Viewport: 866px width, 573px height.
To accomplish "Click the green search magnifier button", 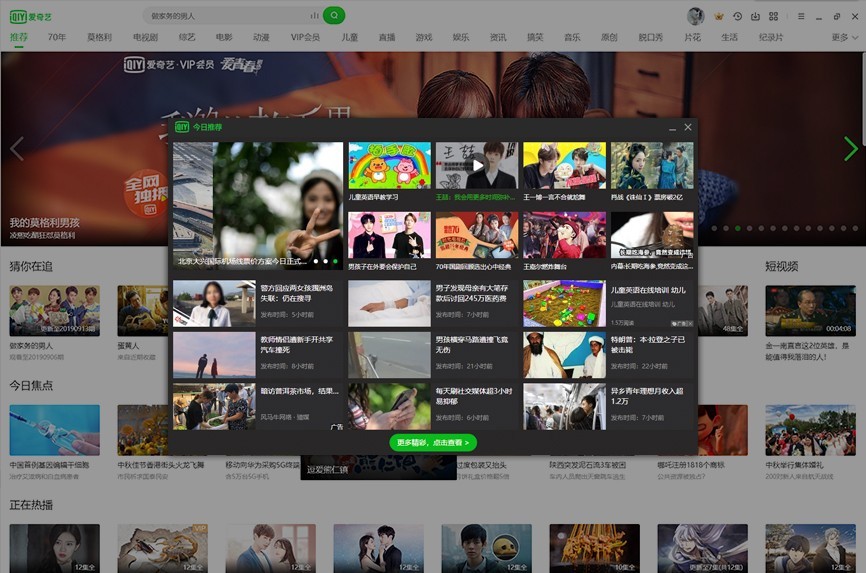I will [334, 15].
